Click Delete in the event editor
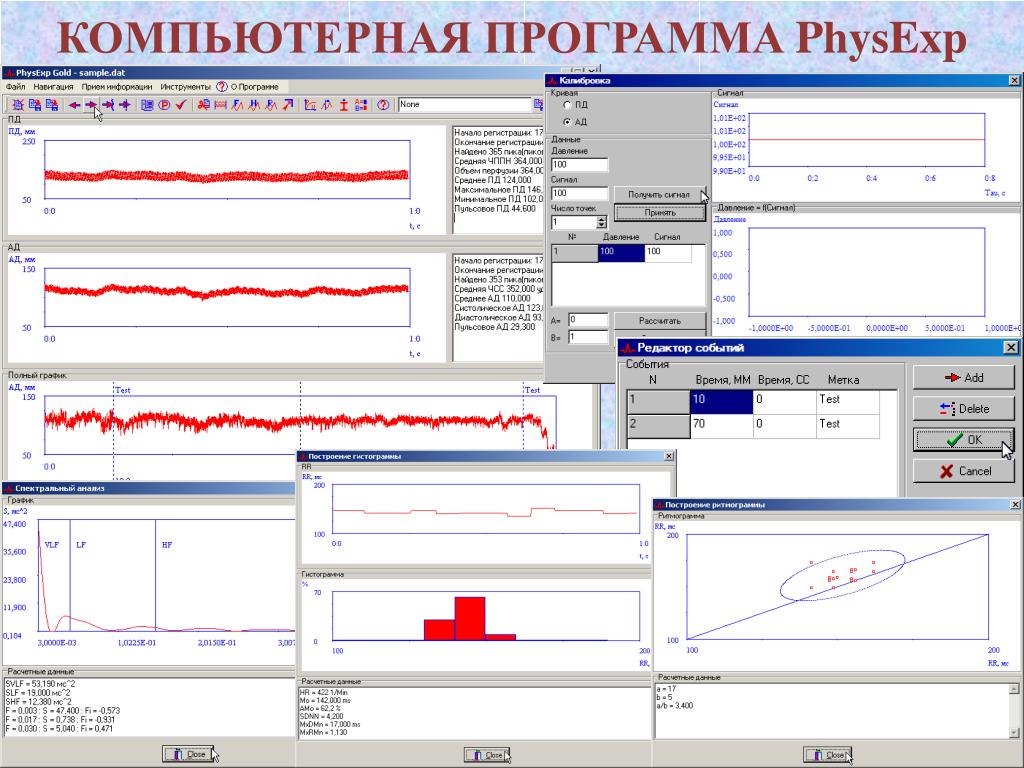Image resolution: width=1024 pixels, height=768 pixels. [x=963, y=409]
